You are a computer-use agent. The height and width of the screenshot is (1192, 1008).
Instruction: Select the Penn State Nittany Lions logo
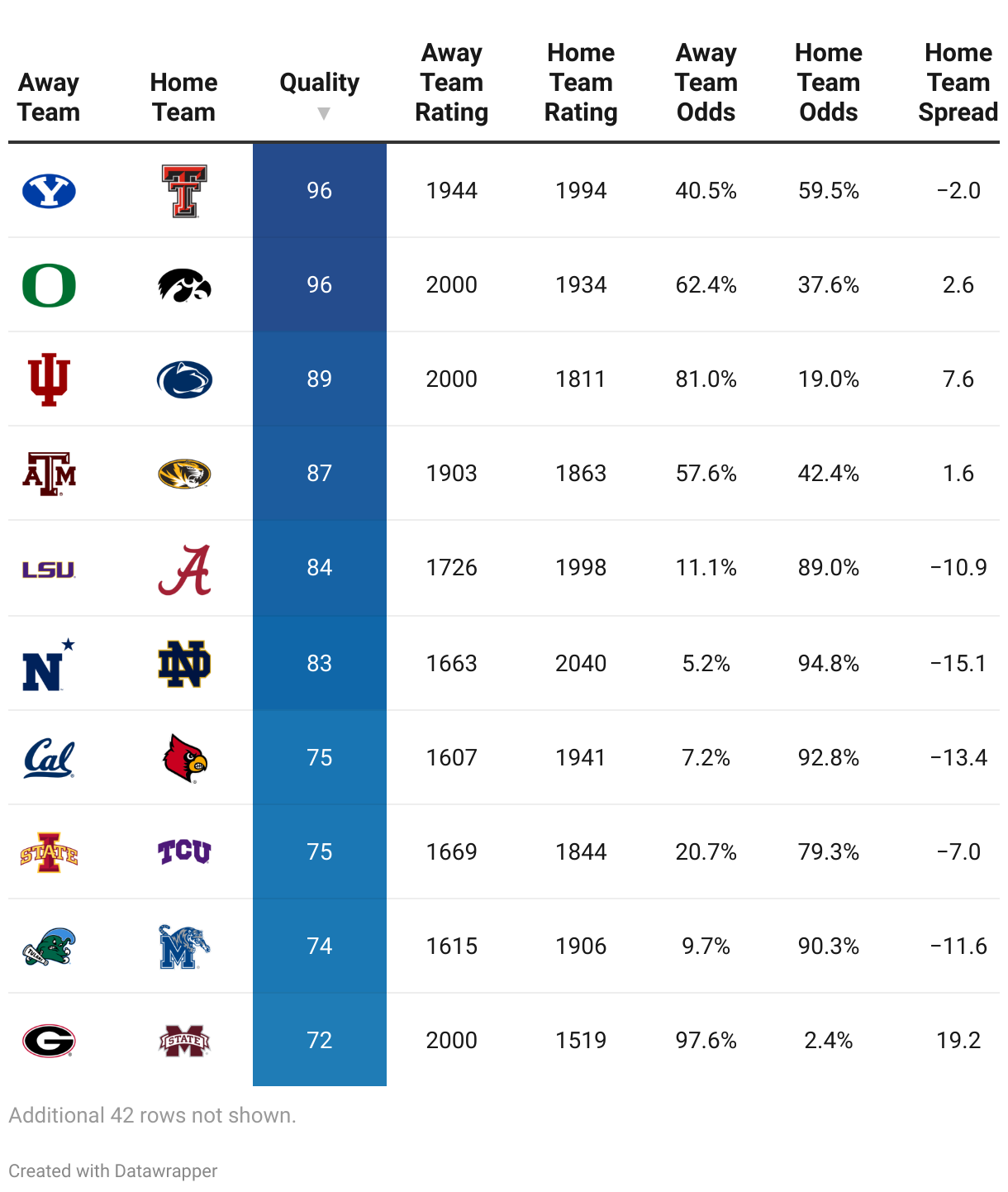[x=184, y=379]
